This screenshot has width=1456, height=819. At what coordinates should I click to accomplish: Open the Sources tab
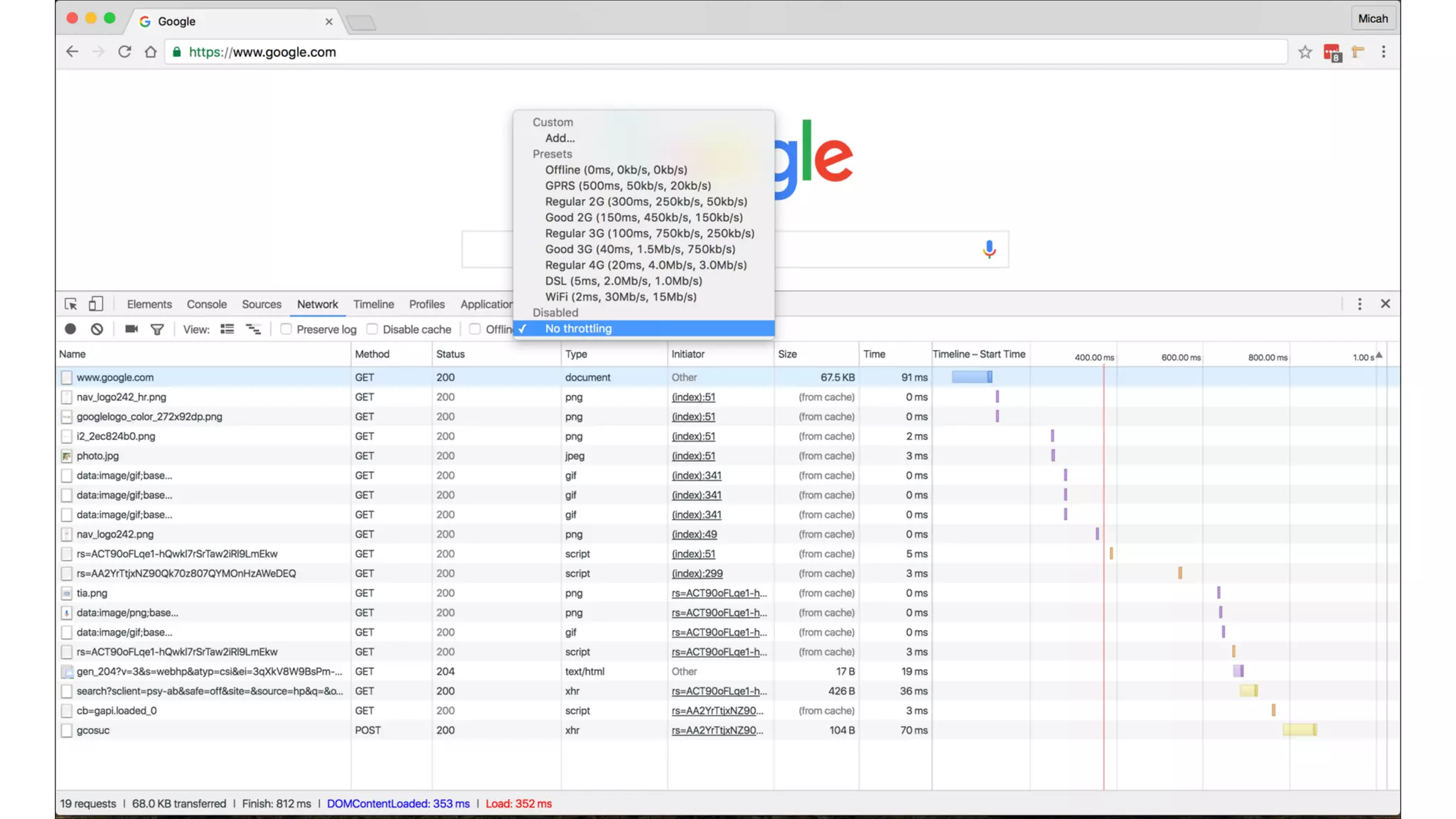[x=261, y=304]
